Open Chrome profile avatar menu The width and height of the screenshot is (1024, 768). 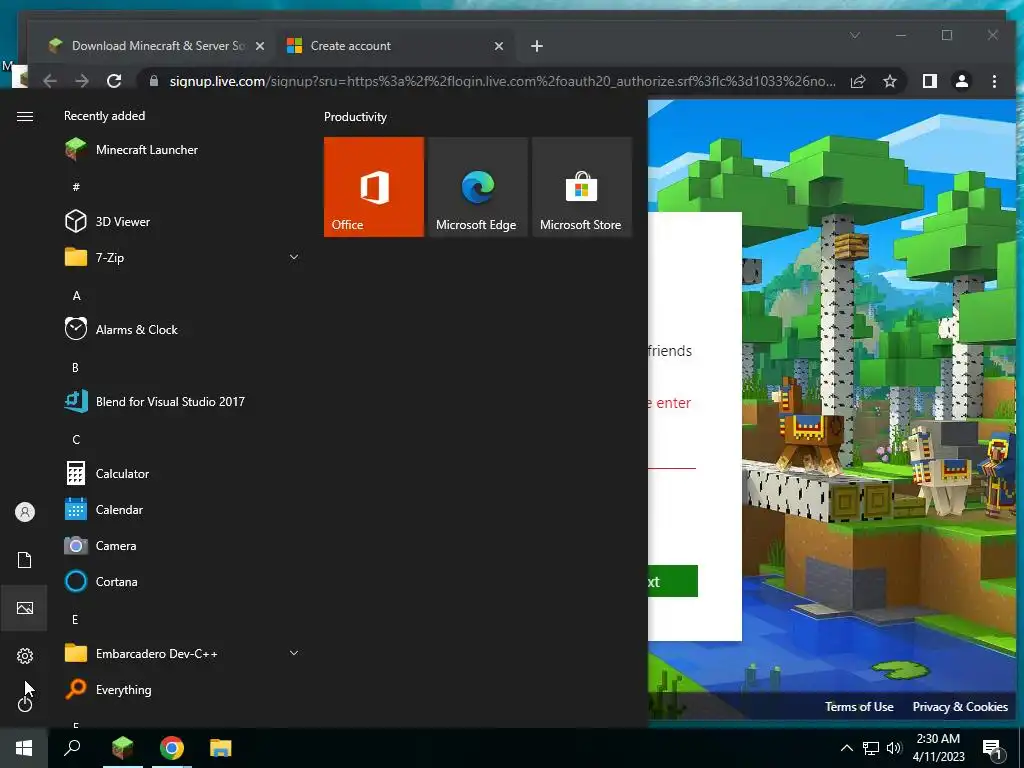click(962, 81)
